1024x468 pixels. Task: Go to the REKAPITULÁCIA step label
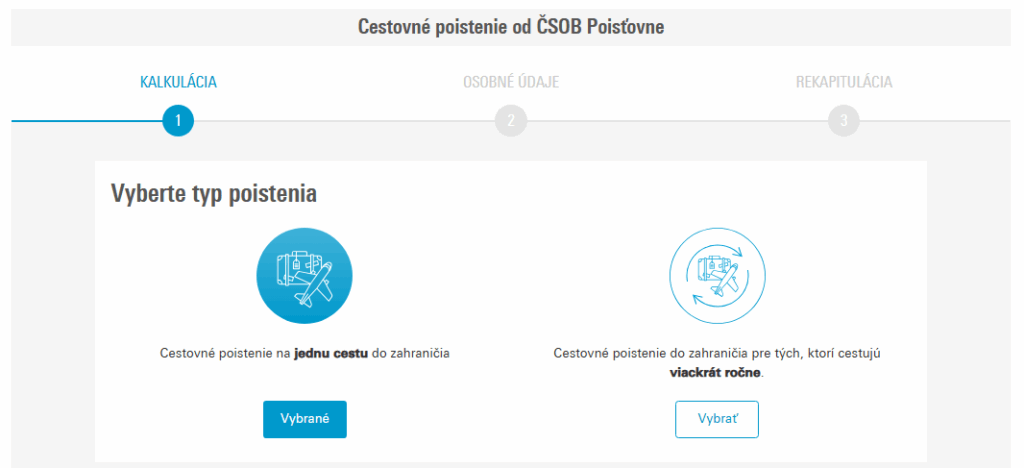click(x=843, y=82)
